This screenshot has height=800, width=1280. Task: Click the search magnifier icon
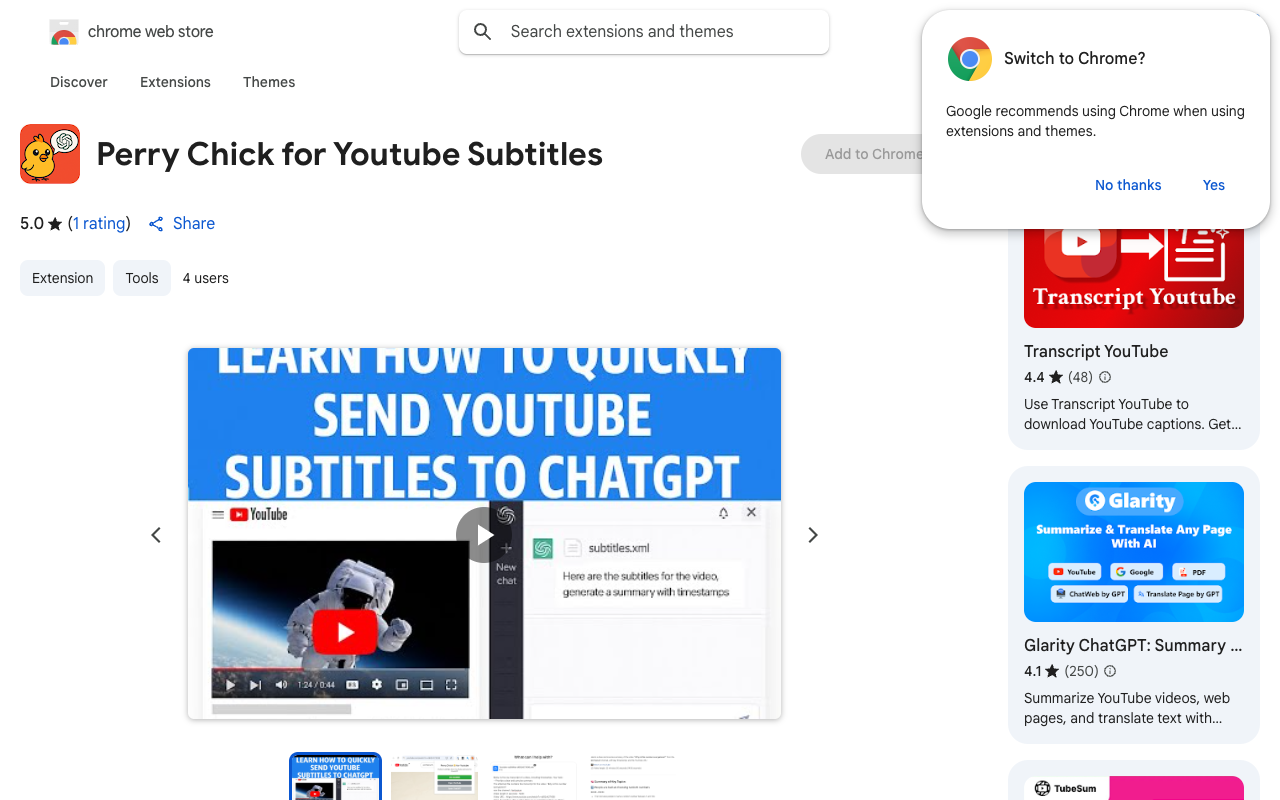coord(483,32)
